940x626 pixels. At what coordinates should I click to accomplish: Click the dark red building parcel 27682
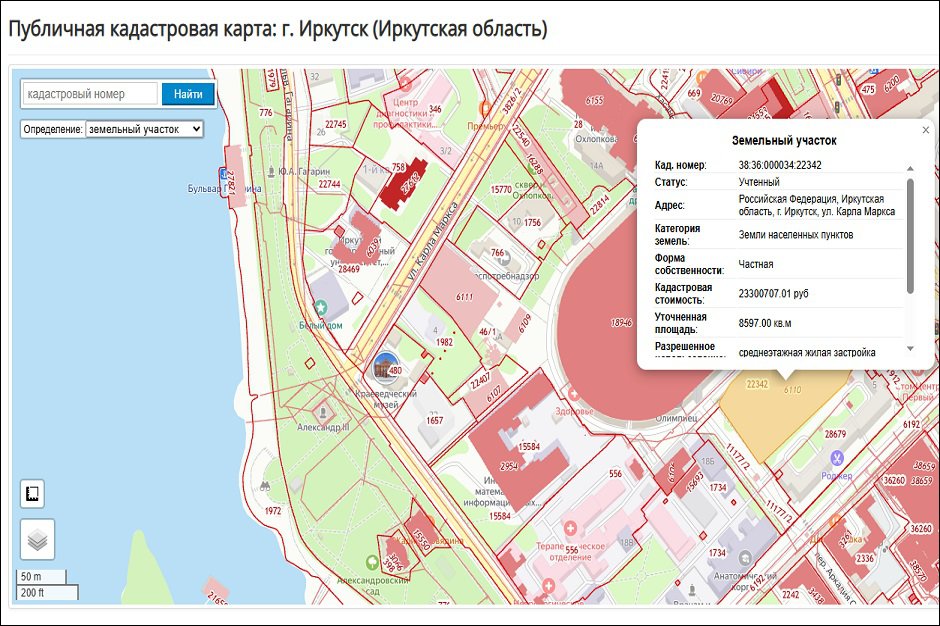tap(404, 183)
